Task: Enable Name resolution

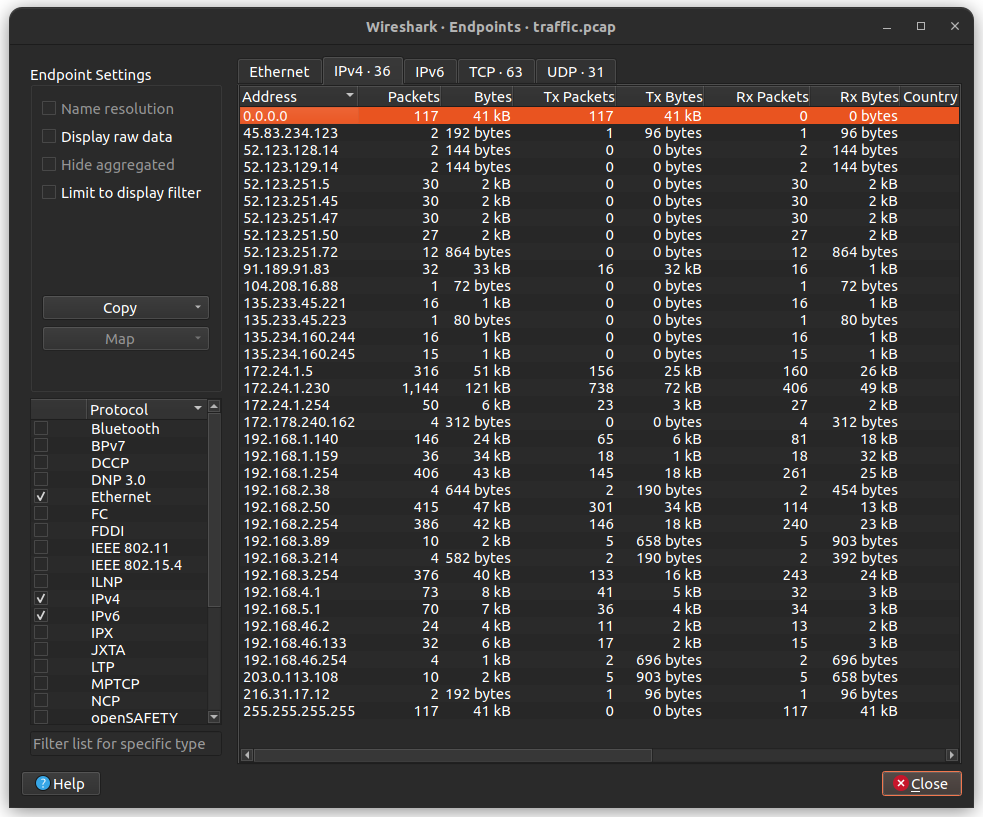Action: click(x=48, y=108)
